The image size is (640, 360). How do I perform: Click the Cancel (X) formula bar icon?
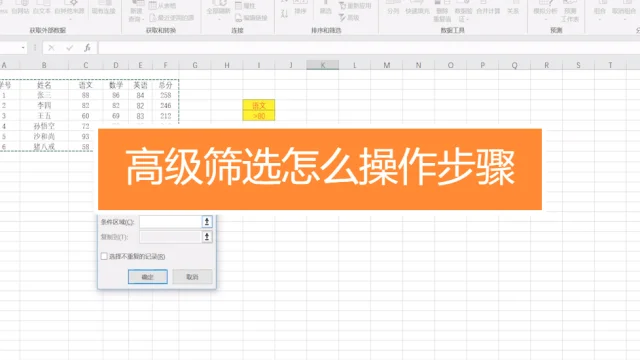[x=51, y=48]
